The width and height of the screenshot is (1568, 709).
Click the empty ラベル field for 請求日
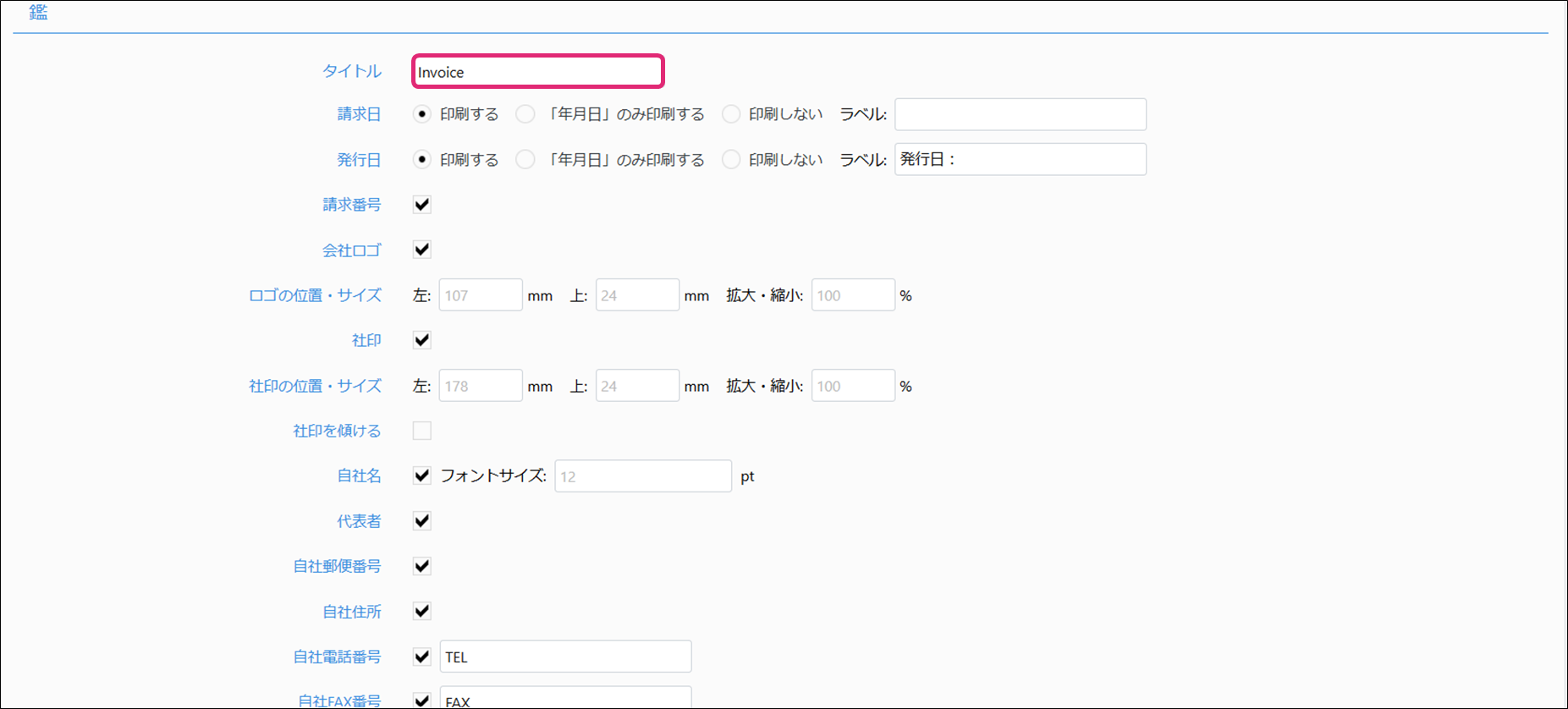point(1020,114)
